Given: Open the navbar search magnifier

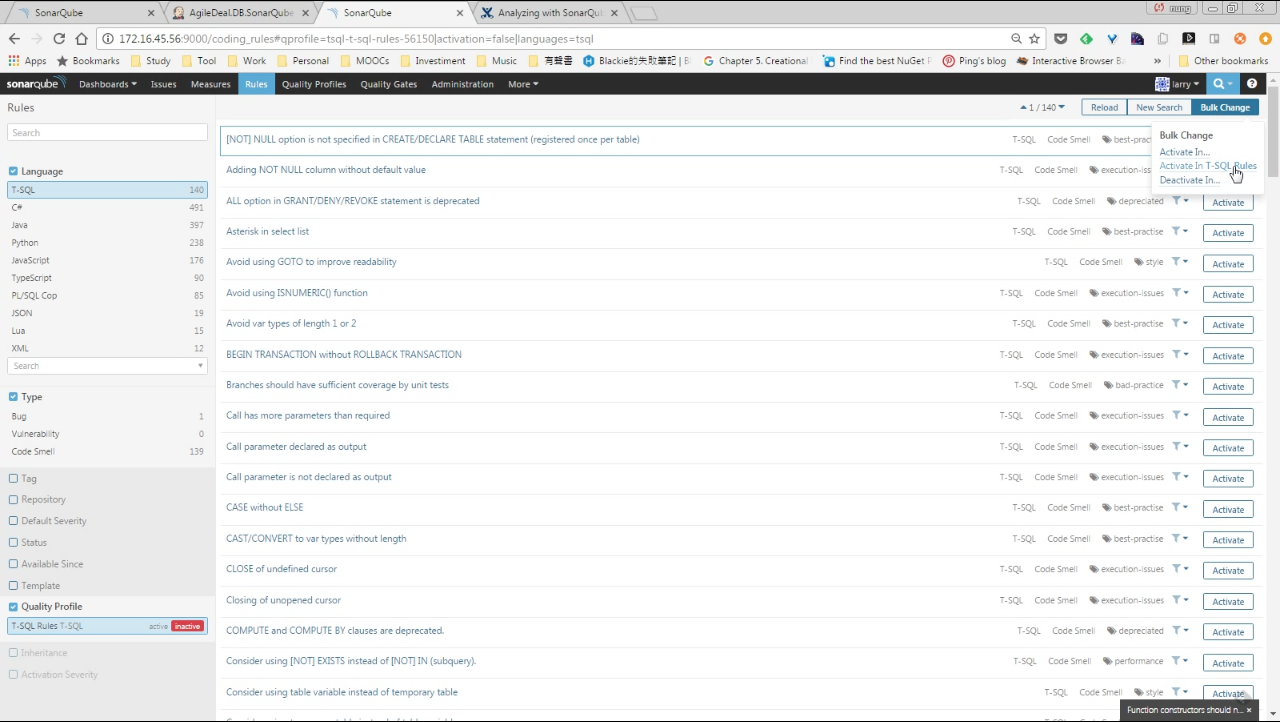Looking at the screenshot, I should tap(1218, 84).
